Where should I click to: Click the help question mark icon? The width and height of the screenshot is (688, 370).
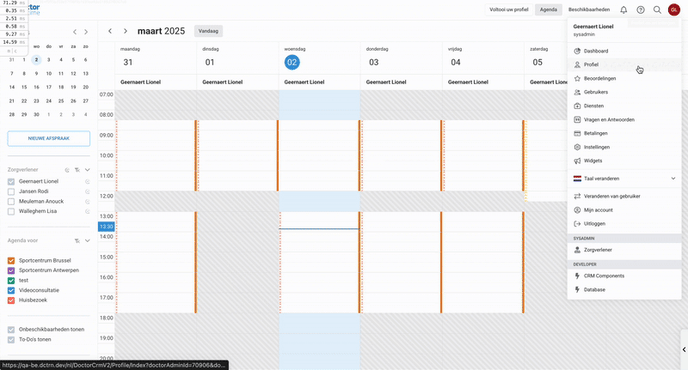[641, 10]
